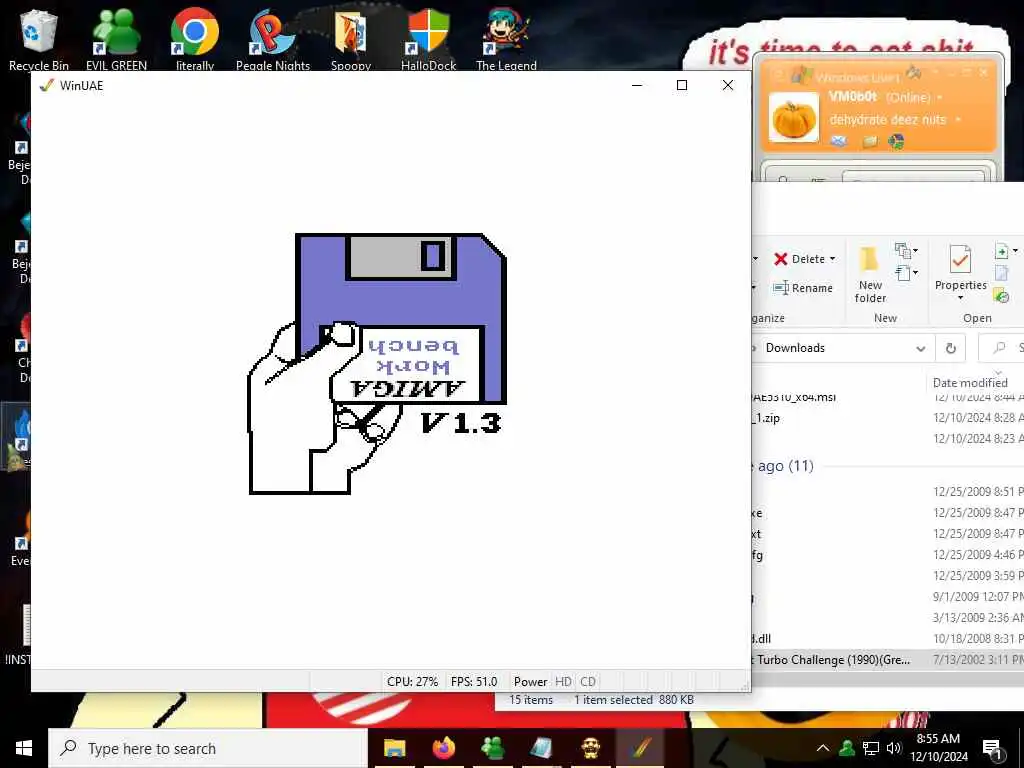Open the volume tray icon
This screenshot has height=768, width=1024.
[x=893, y=748]
